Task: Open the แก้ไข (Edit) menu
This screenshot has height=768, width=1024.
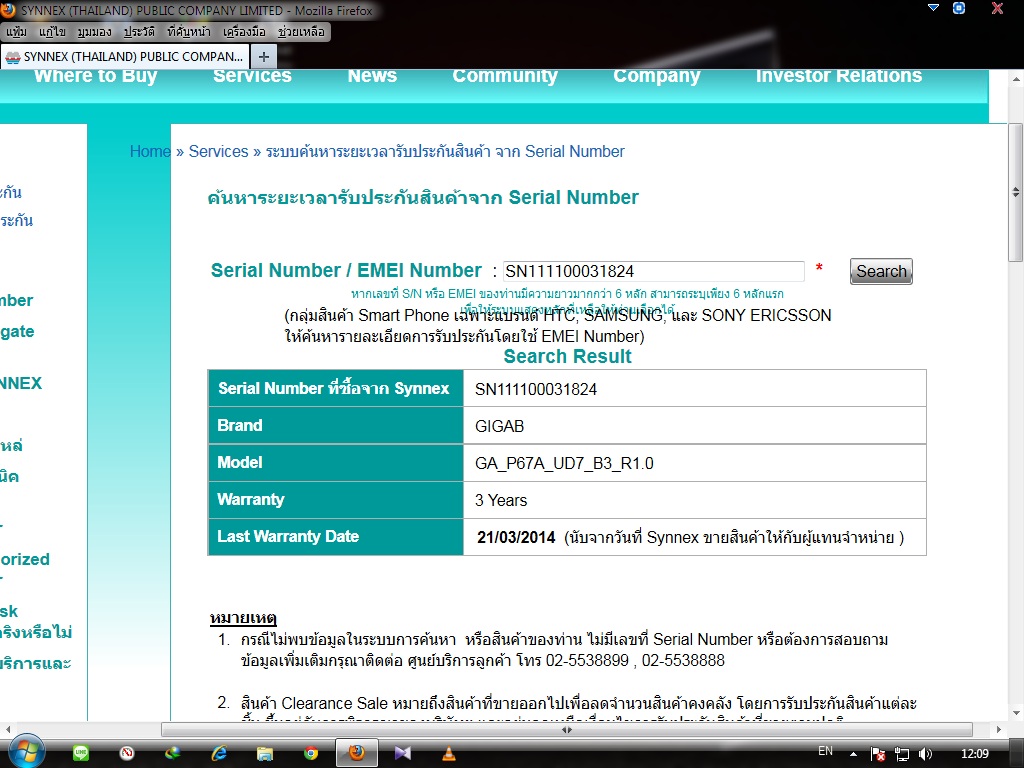Action: coord(52,31)
